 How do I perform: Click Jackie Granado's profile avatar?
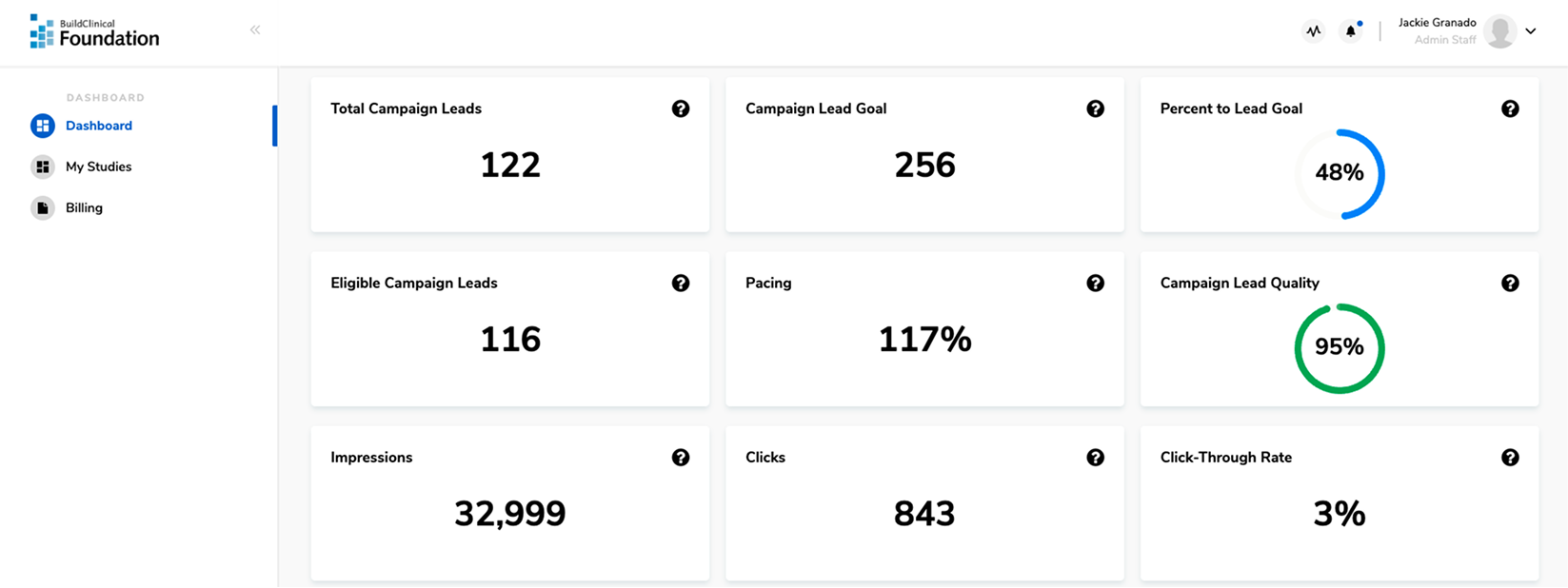1500,31
